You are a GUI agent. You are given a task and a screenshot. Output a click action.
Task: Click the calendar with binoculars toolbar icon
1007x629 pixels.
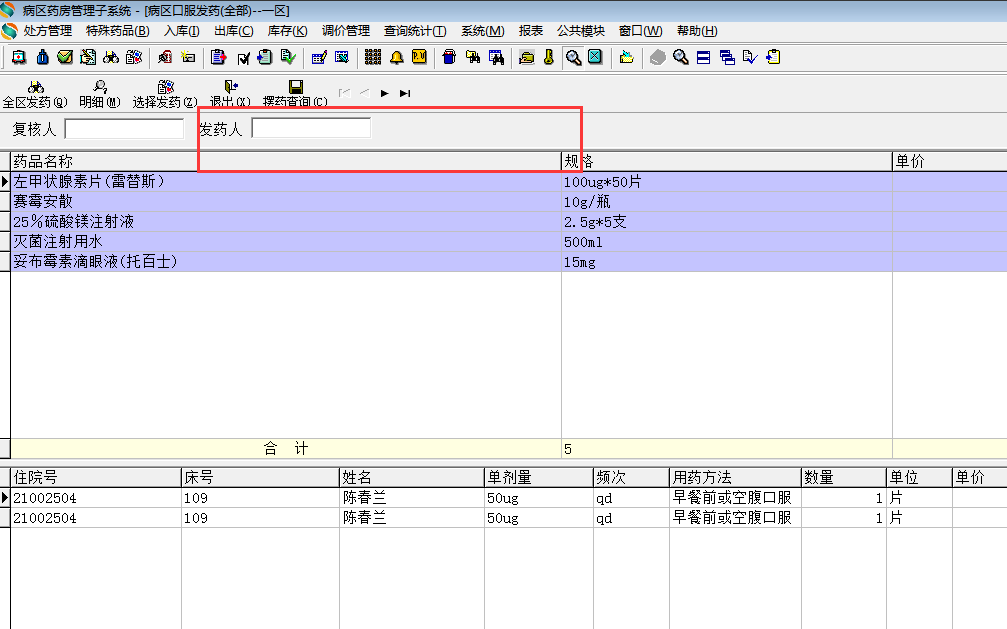tap(496, 57)
